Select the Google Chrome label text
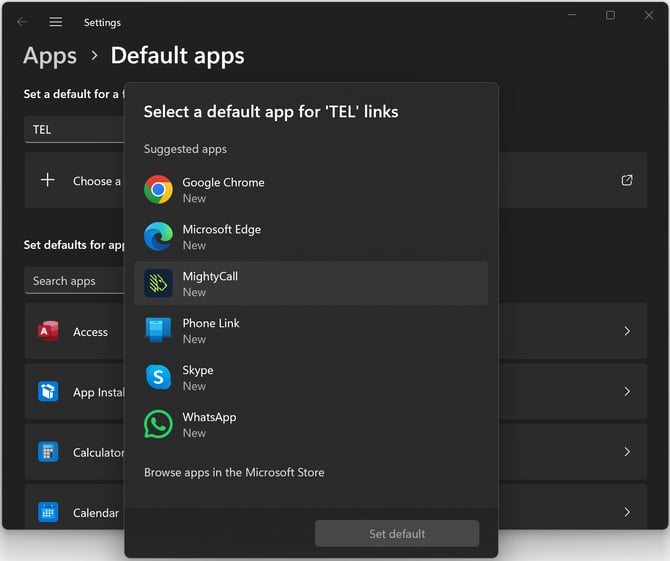 coord(223,182)
